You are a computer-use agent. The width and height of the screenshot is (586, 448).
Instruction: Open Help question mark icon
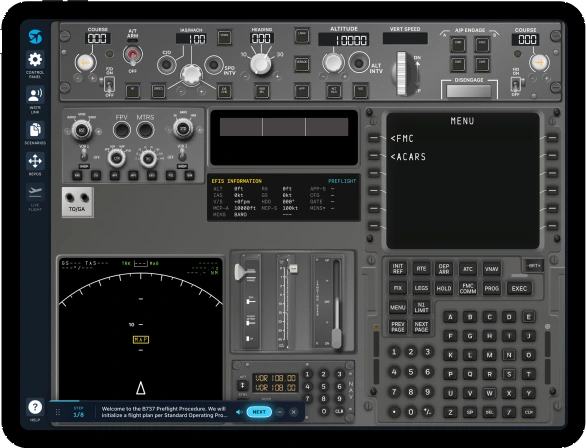(35, 407)
